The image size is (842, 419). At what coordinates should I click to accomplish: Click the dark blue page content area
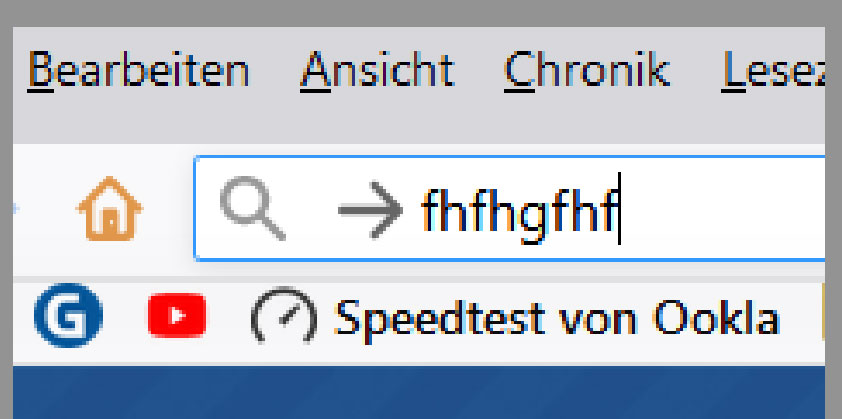click(x=420, y=393)
